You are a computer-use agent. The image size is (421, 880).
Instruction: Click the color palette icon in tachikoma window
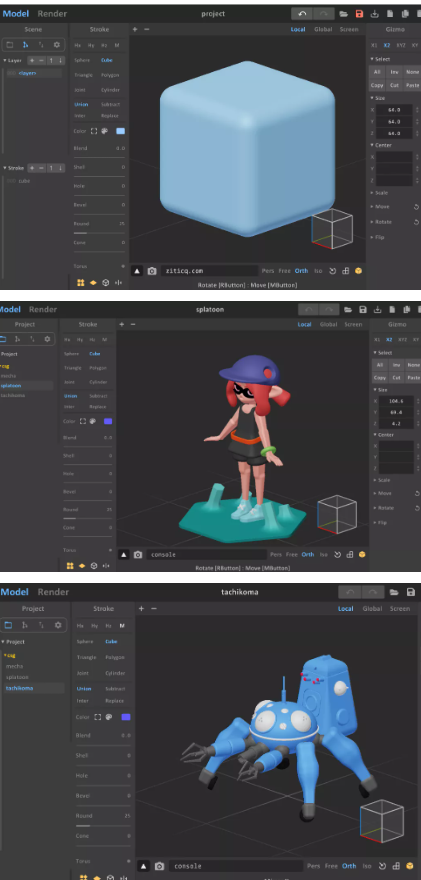(109, 717)
